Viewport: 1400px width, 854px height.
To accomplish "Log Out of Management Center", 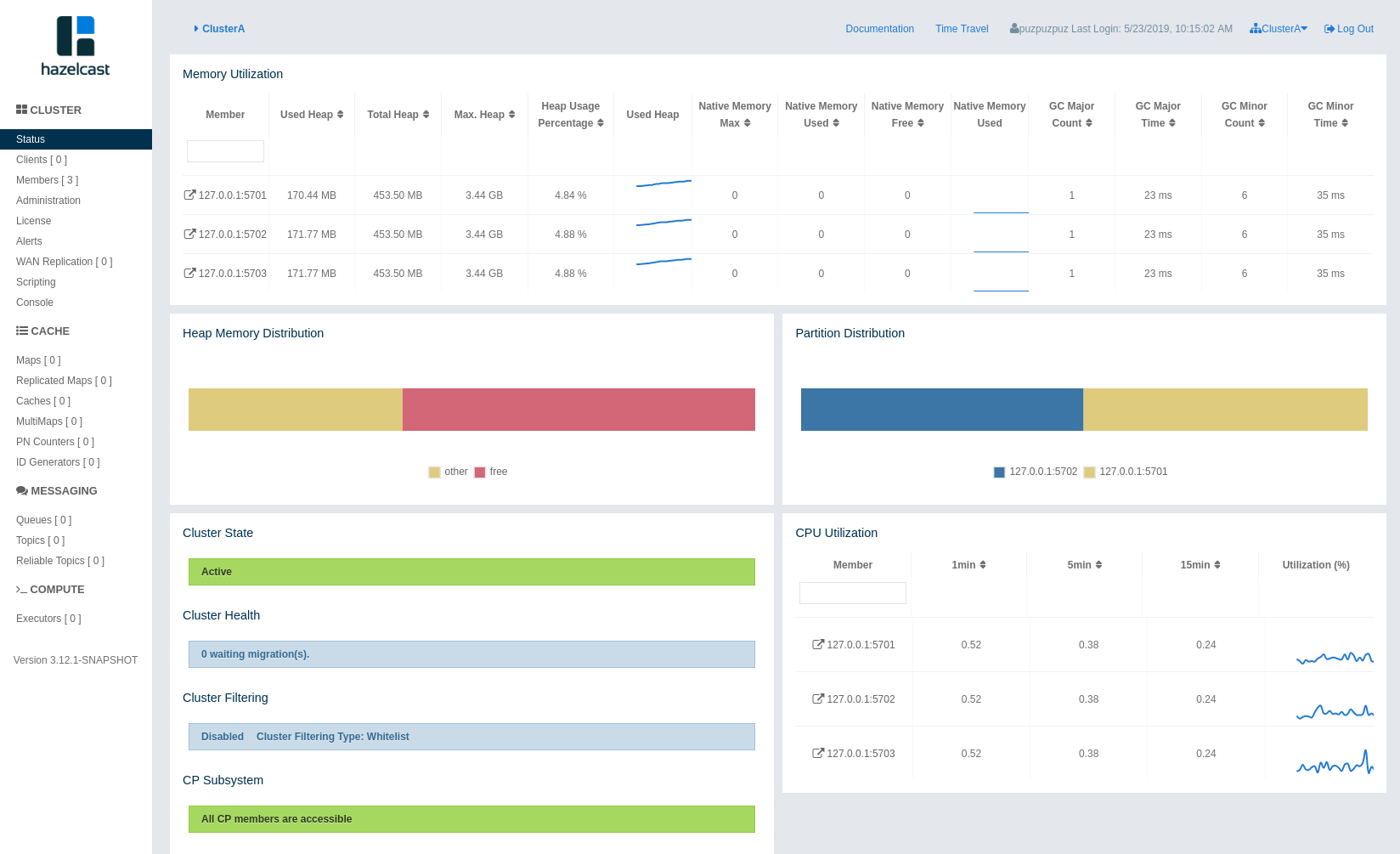I will click(1349, 29).
